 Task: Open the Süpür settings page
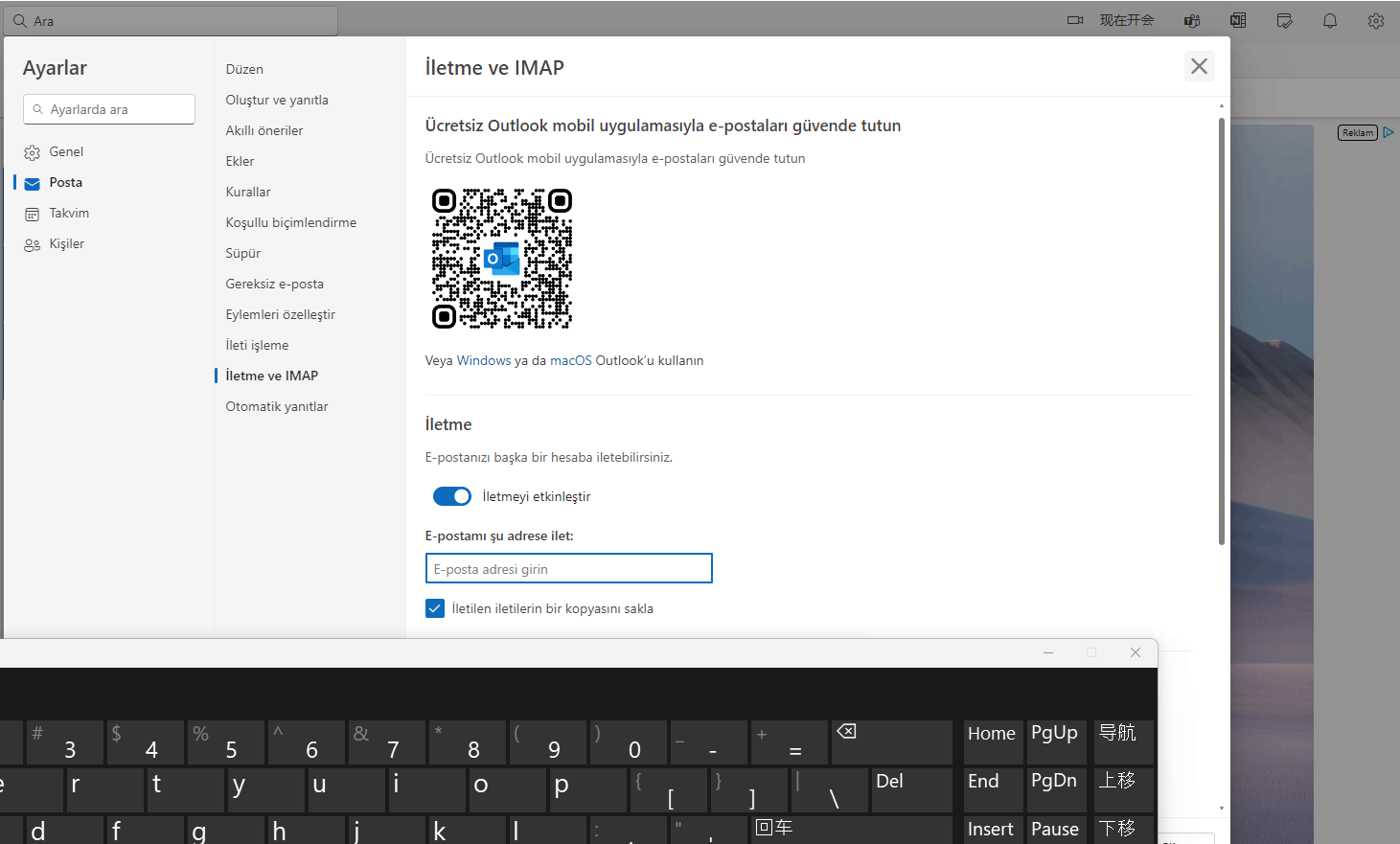coord(243,253)
